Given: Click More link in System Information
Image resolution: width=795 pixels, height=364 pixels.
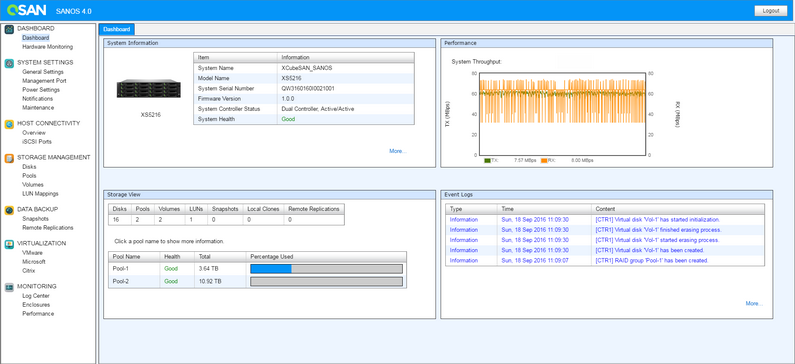Looking at the screenshot, I should tap(398, 151).
